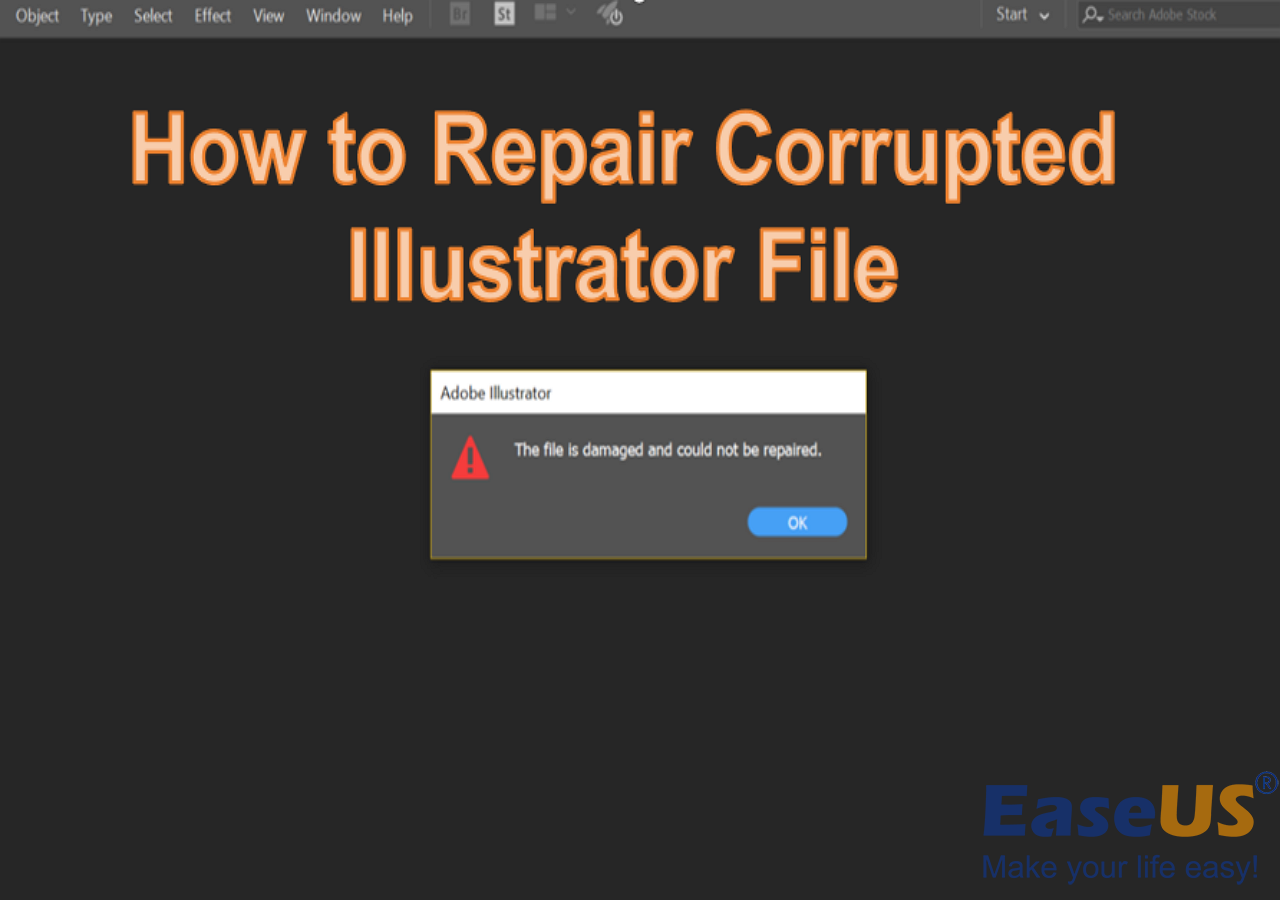1280x900 pixels.
Task: Open the Type menu
Action: (95, 15)
